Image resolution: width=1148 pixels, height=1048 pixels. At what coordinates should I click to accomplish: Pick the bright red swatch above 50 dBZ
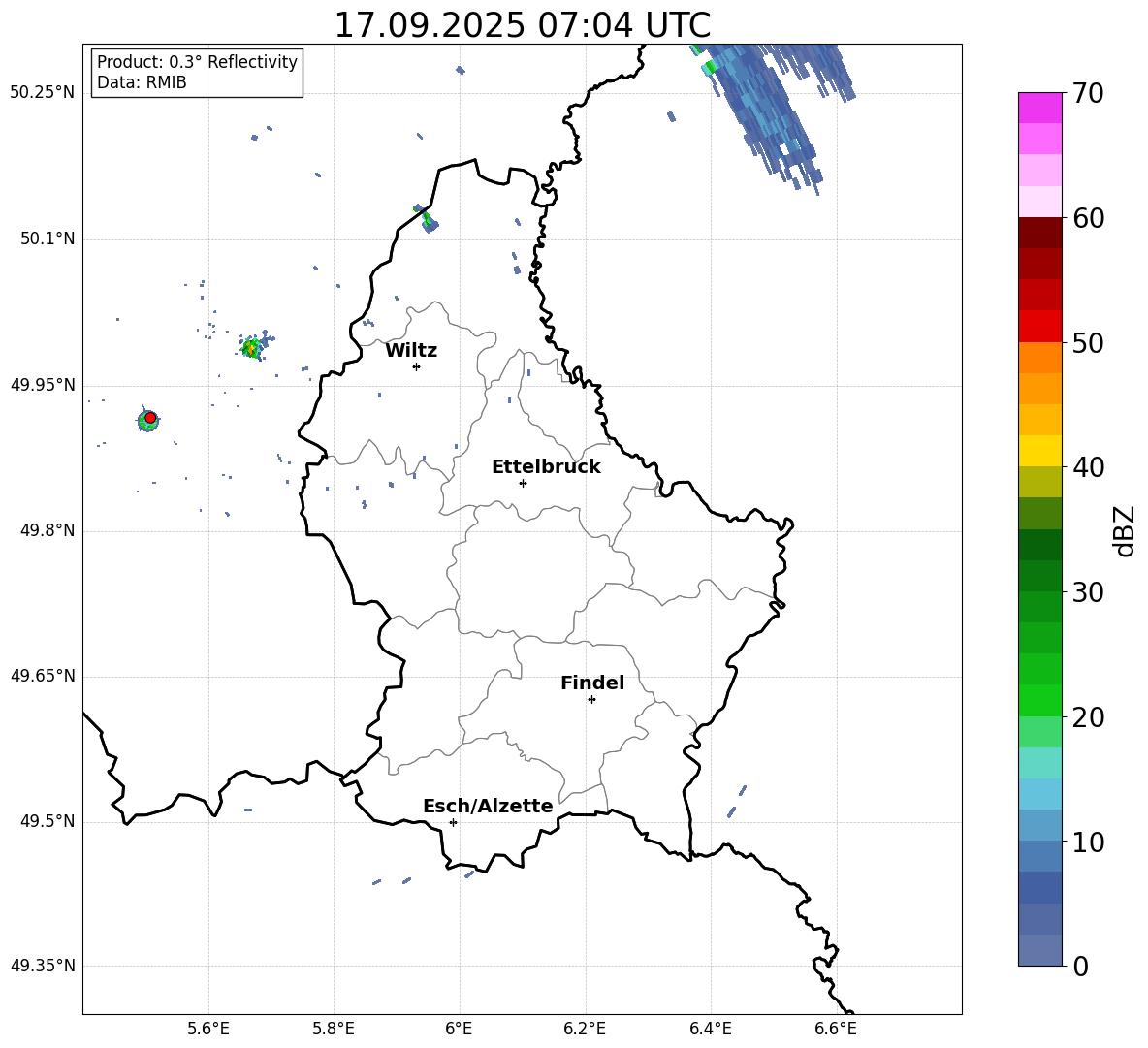click(1040, 326)
